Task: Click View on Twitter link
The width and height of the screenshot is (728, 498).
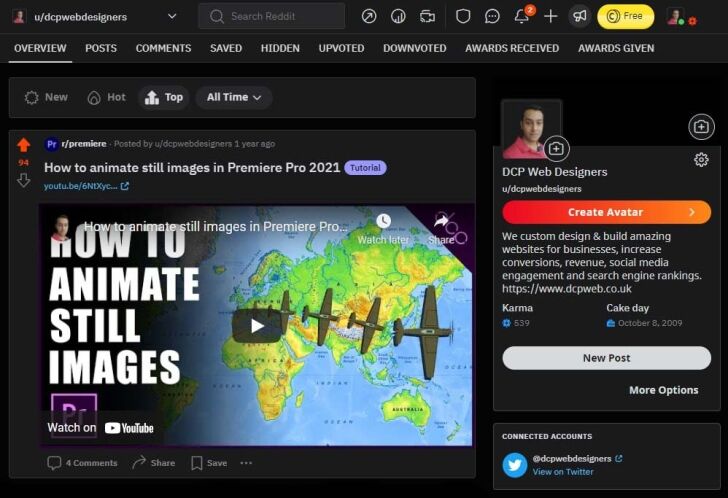Action: point(563,472)
